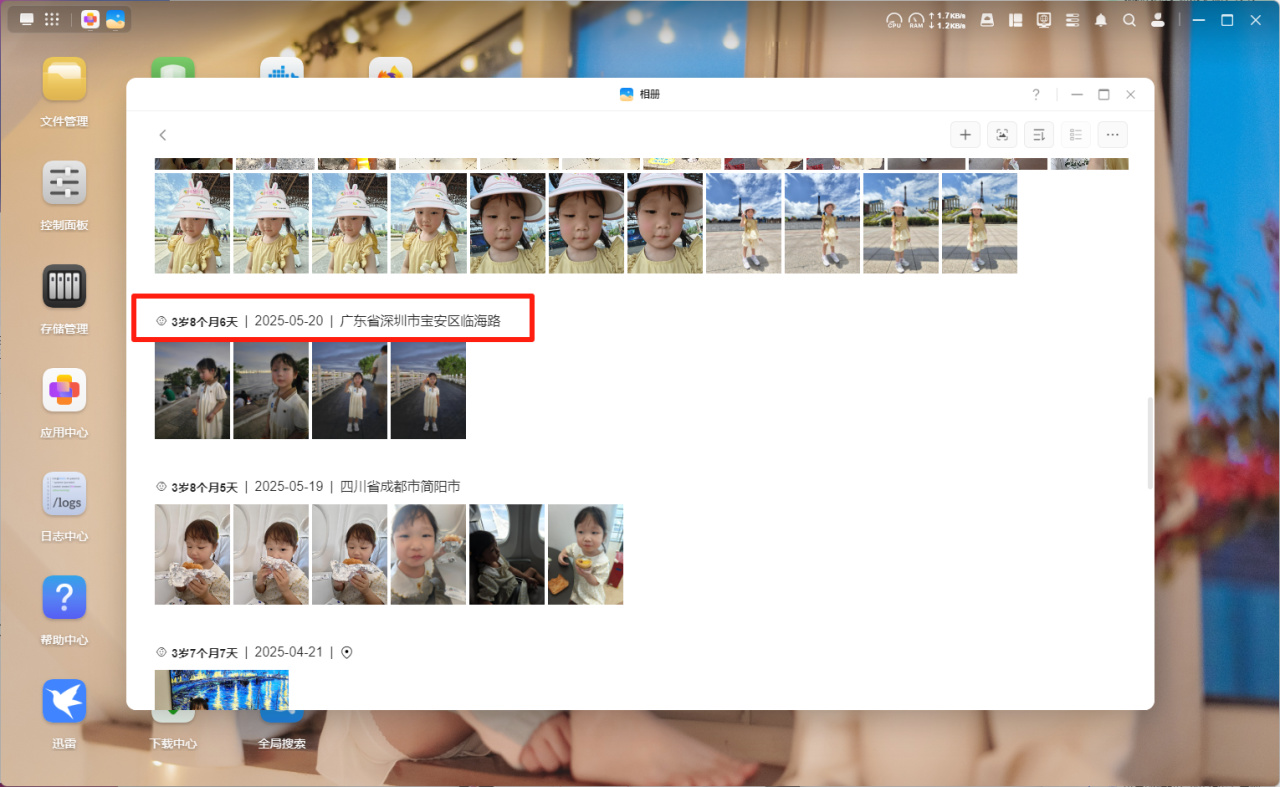
Task: Start the 迅雷 desktop app
Action: (x=64, y=715)
